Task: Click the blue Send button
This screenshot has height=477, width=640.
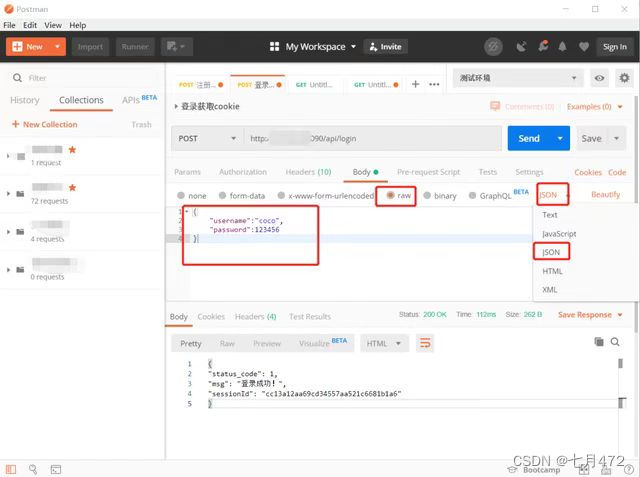Action: click(x=529, y=138)
